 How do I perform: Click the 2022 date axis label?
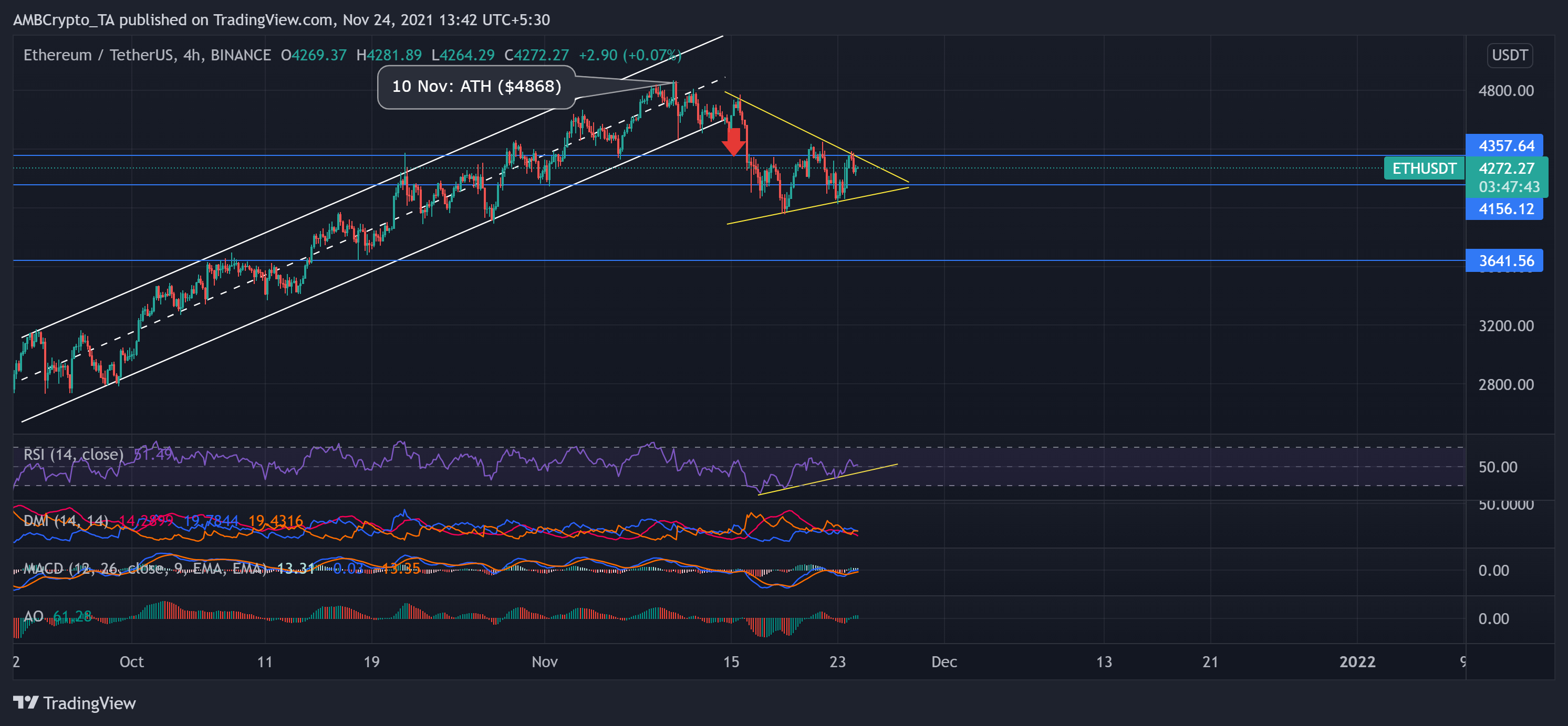1357,661
